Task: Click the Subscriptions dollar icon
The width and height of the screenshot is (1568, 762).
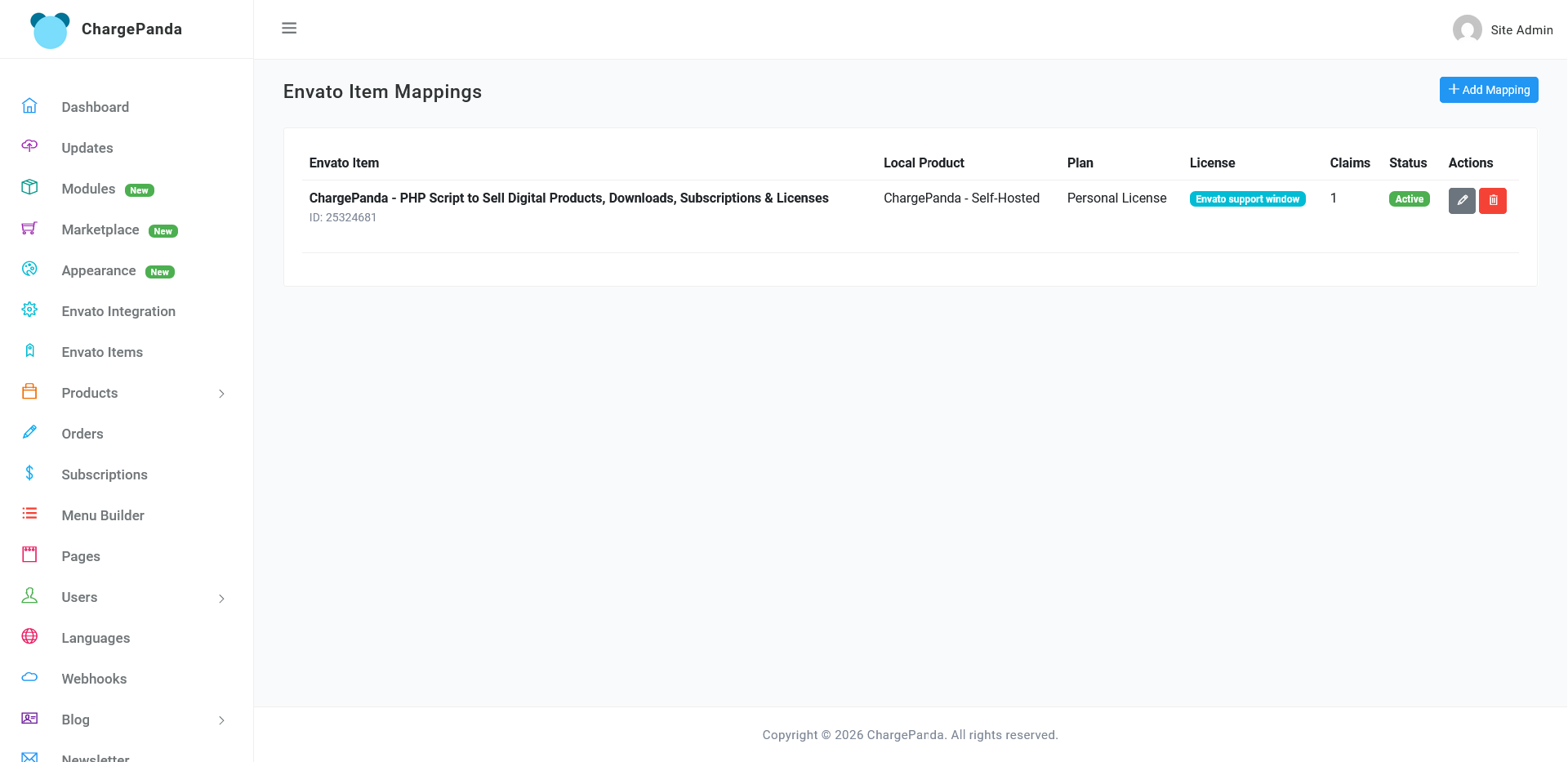Action: (x=29, y=473)
